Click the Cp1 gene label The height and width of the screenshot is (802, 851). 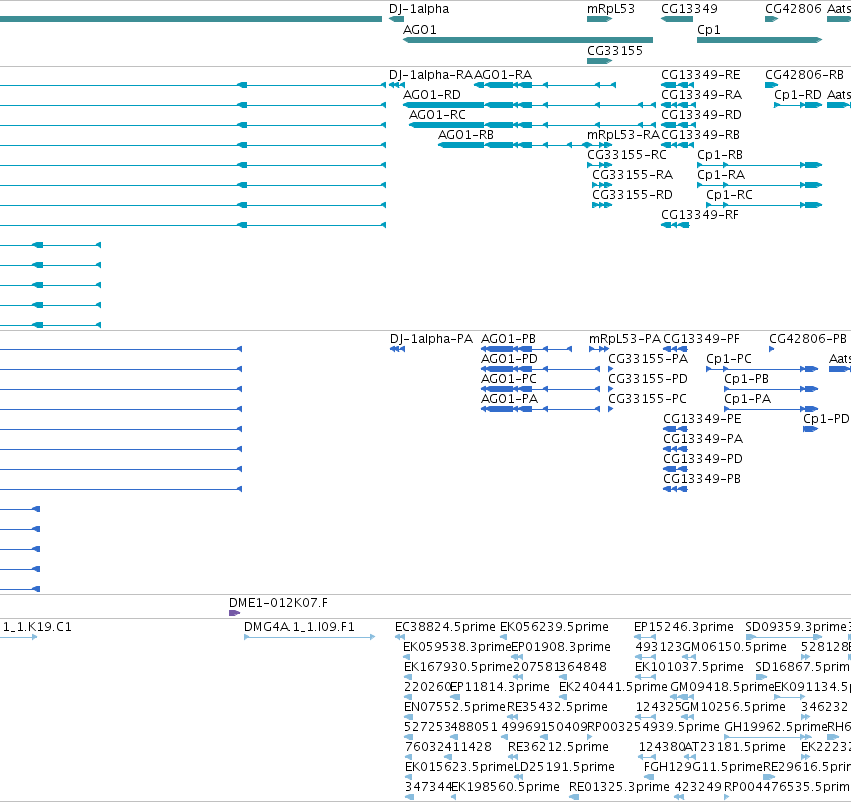click(708, 30)
